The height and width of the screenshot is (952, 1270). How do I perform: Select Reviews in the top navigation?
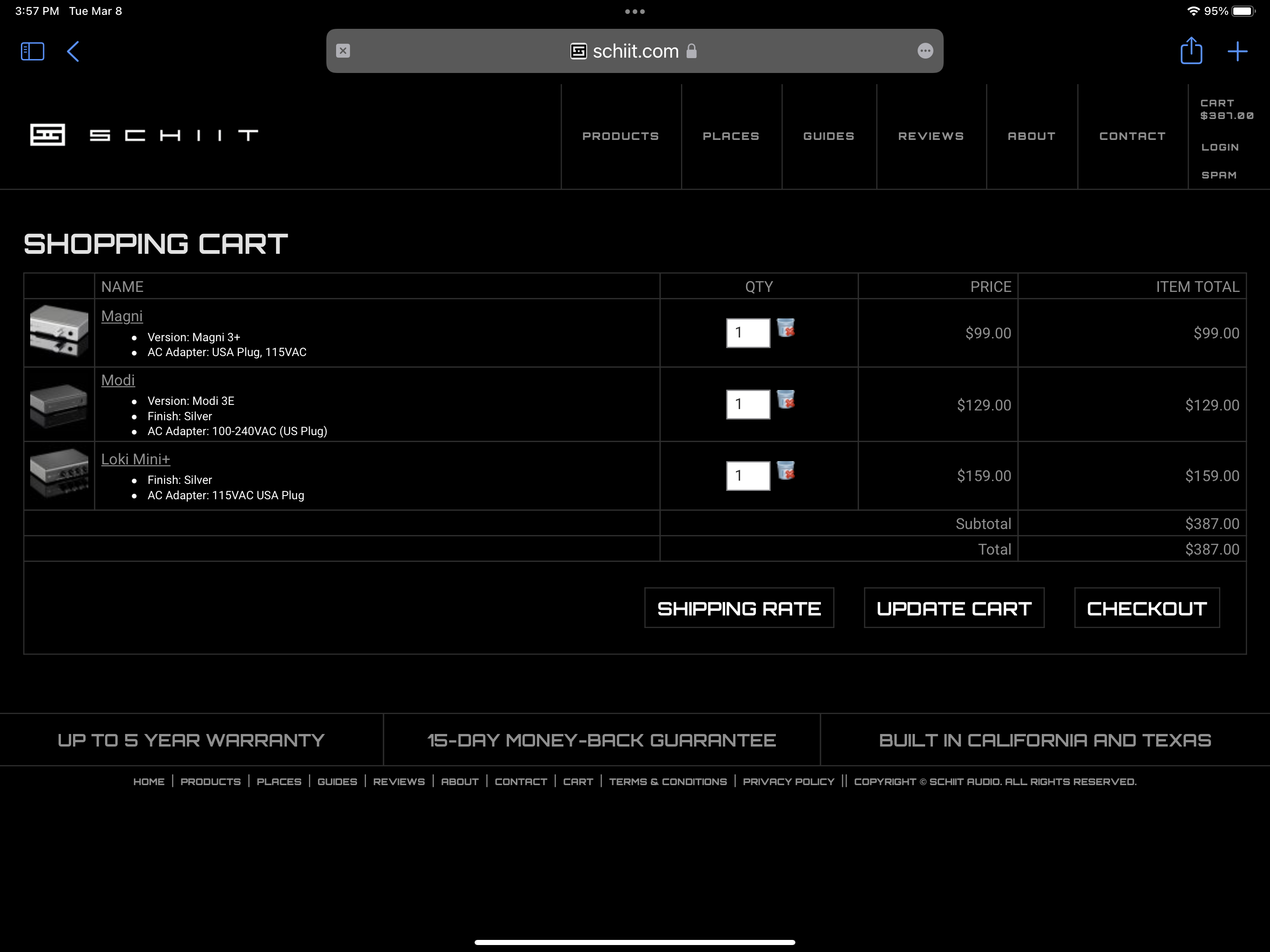point(930,136)
